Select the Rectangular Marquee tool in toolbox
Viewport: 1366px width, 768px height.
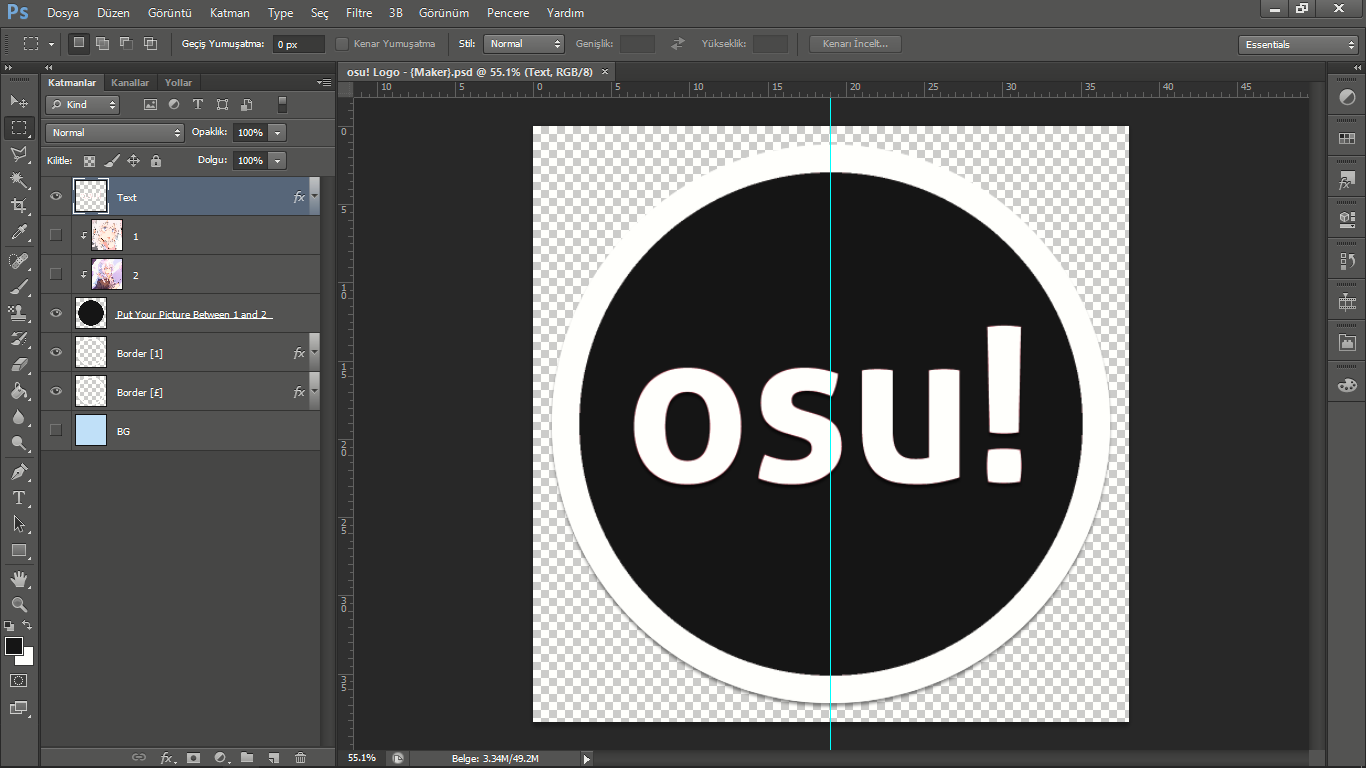19,128
